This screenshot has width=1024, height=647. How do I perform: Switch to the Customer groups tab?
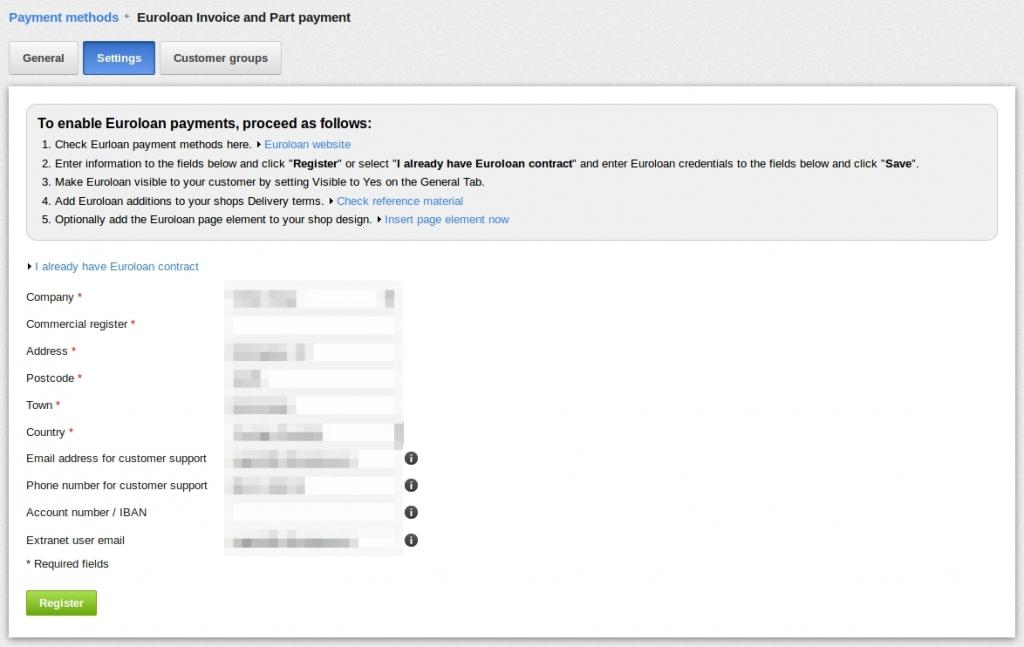pos(220,58)
